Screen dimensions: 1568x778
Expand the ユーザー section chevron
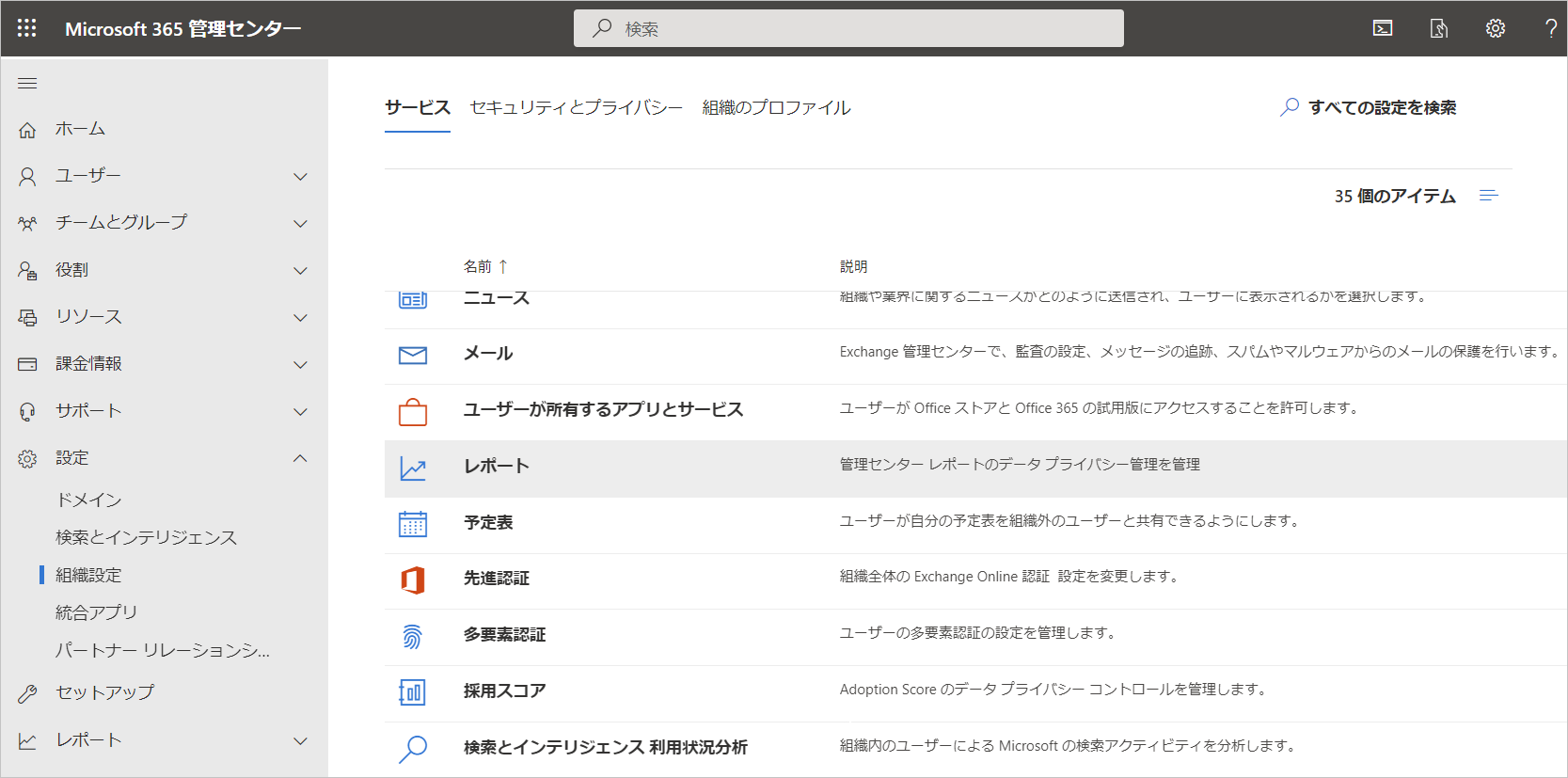tap(300, 176)
